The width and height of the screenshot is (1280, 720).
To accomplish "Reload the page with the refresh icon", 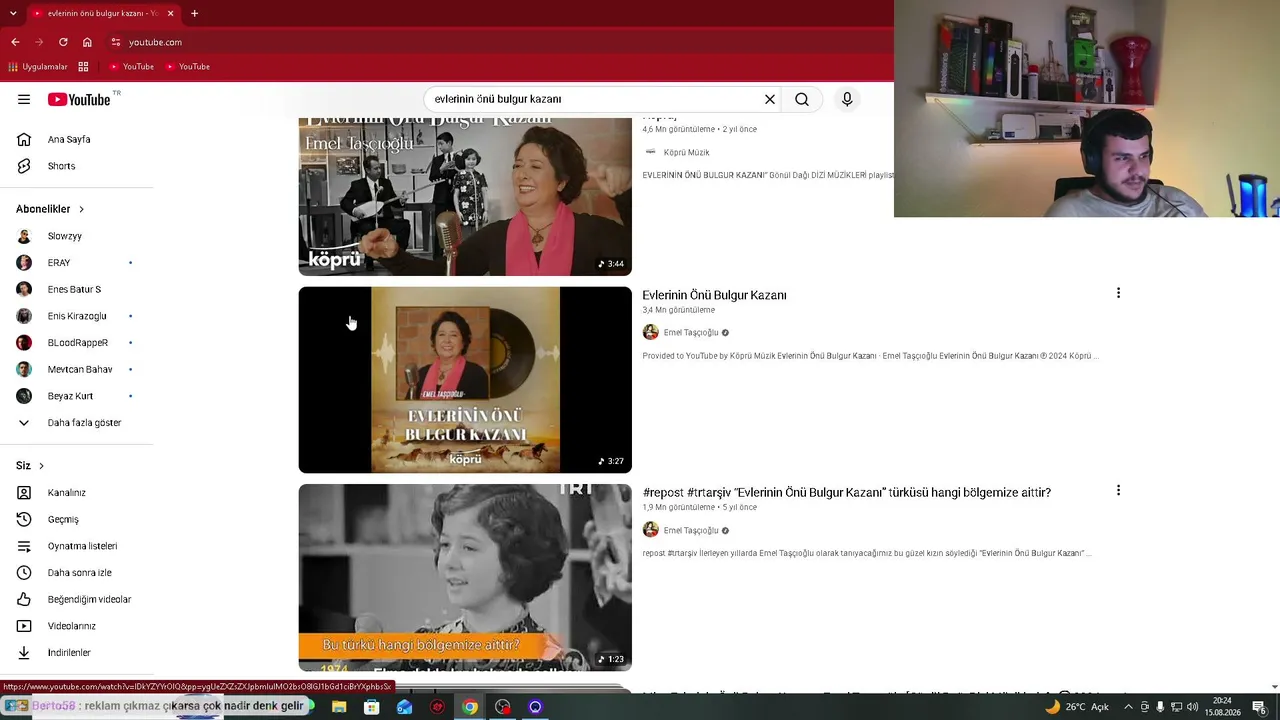I will point(63,42).
